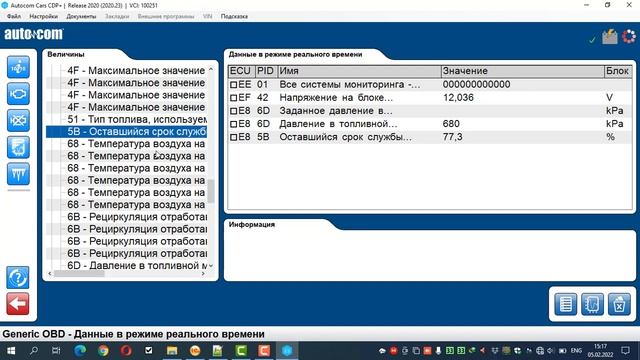Screen dimensions: 640x360
Task: Launch Opera browser from the taskbar
Action: 126,351
